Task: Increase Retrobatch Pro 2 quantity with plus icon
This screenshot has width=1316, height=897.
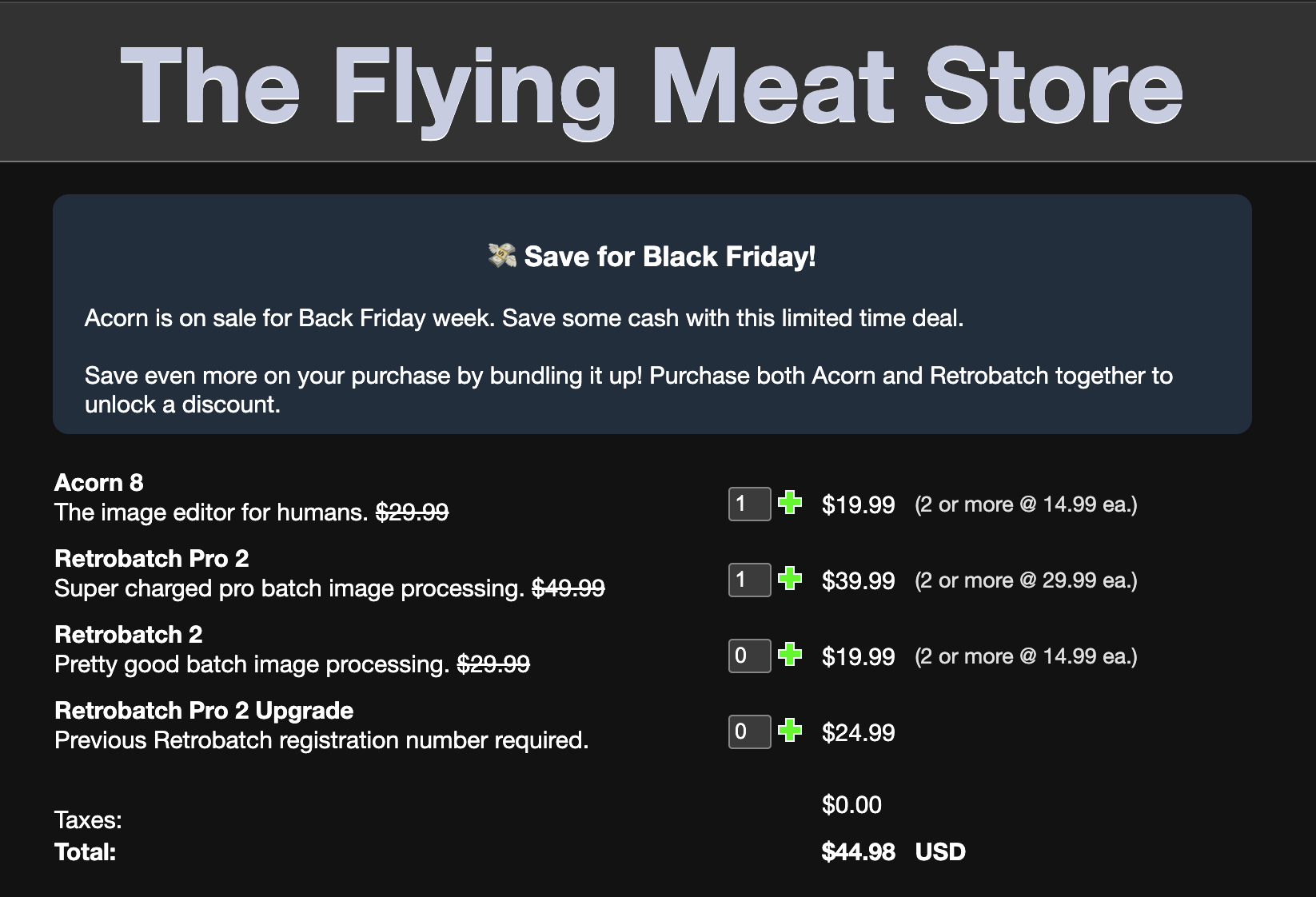Action: [x=790, y=579]
